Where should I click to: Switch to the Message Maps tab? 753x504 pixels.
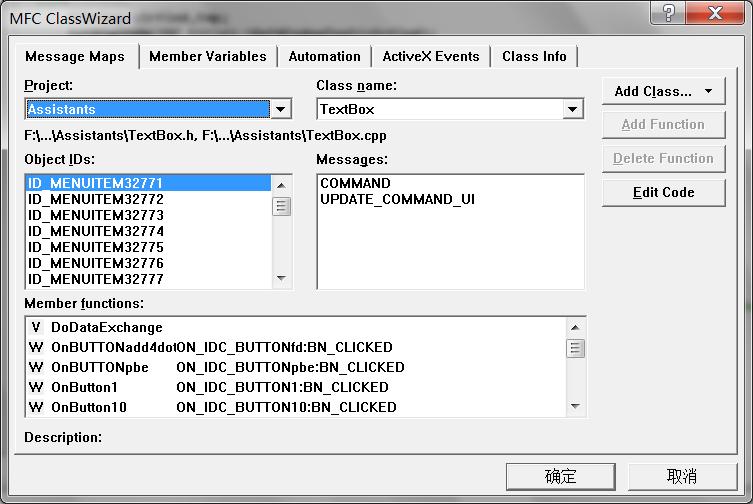pos(75,57)
